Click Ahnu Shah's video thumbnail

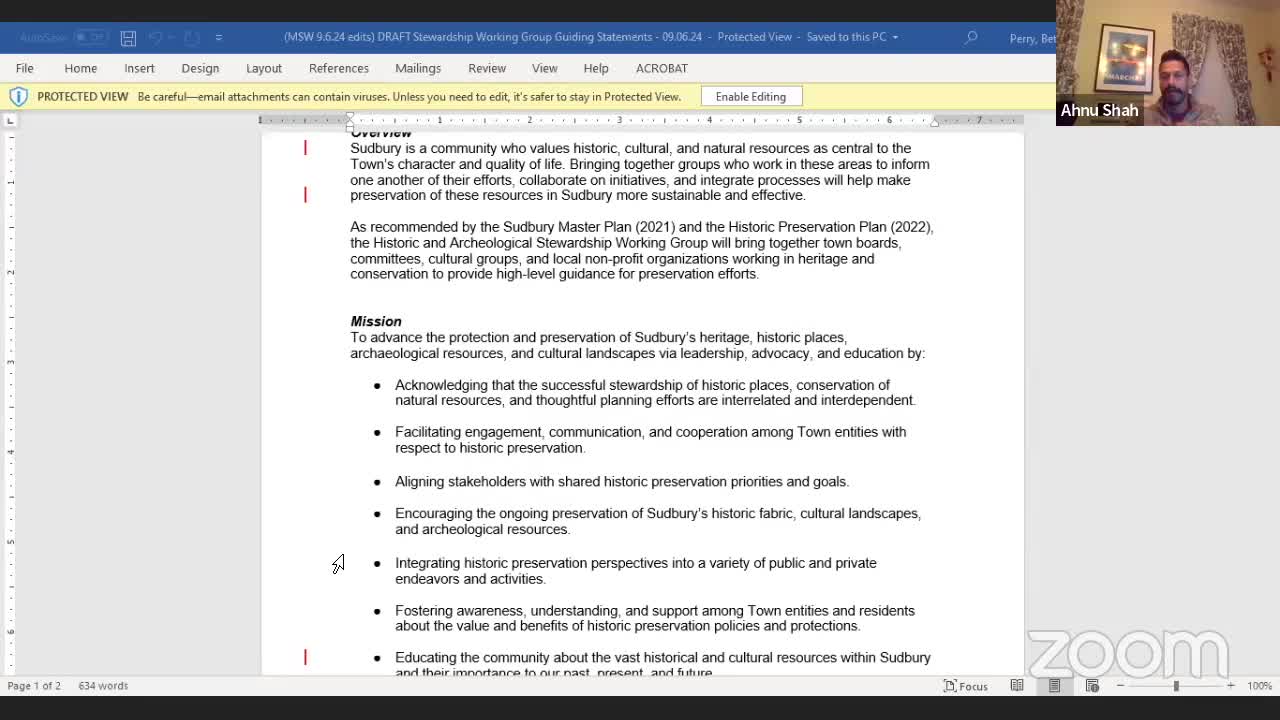tap(1168, 63)
